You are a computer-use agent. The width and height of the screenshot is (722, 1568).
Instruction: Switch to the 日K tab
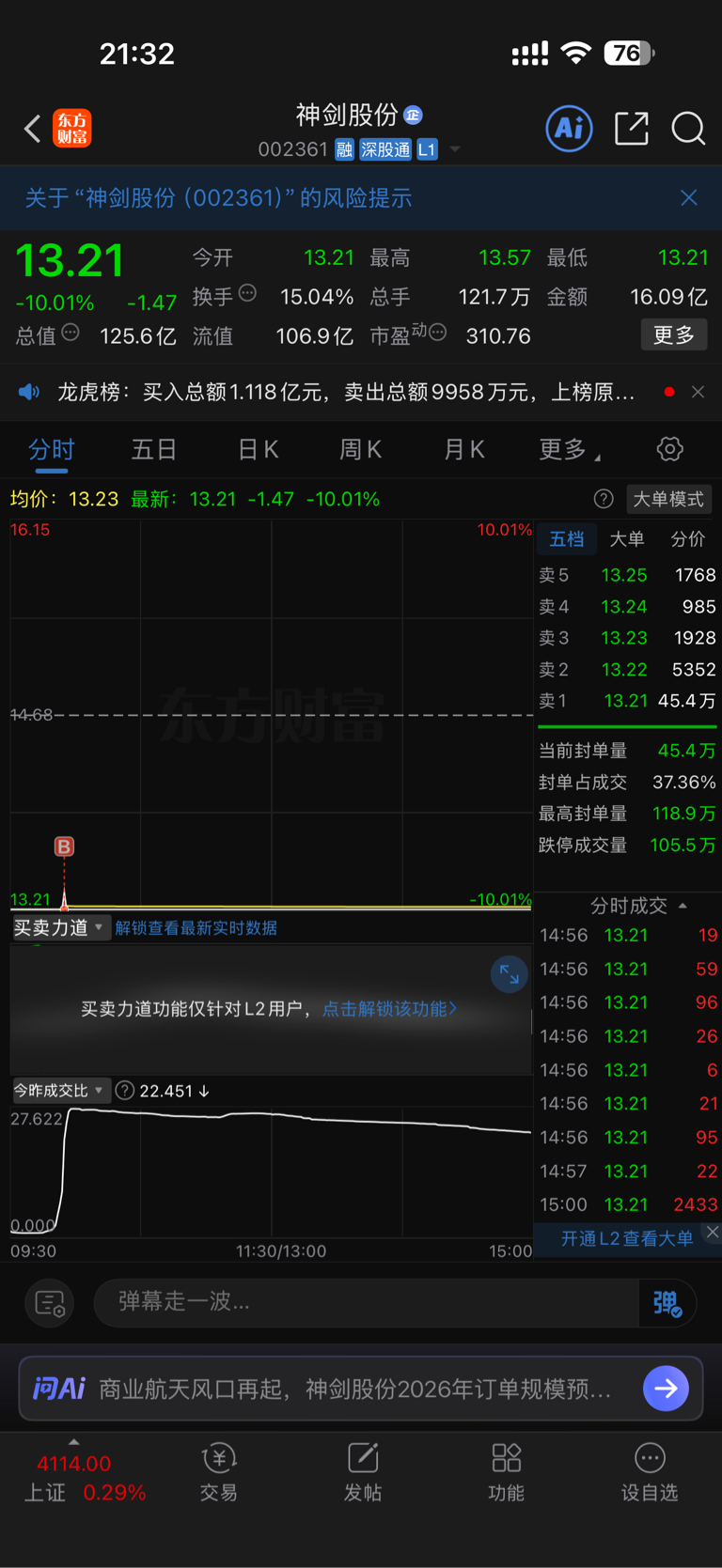pyautogui.click(x=258, y=450)
